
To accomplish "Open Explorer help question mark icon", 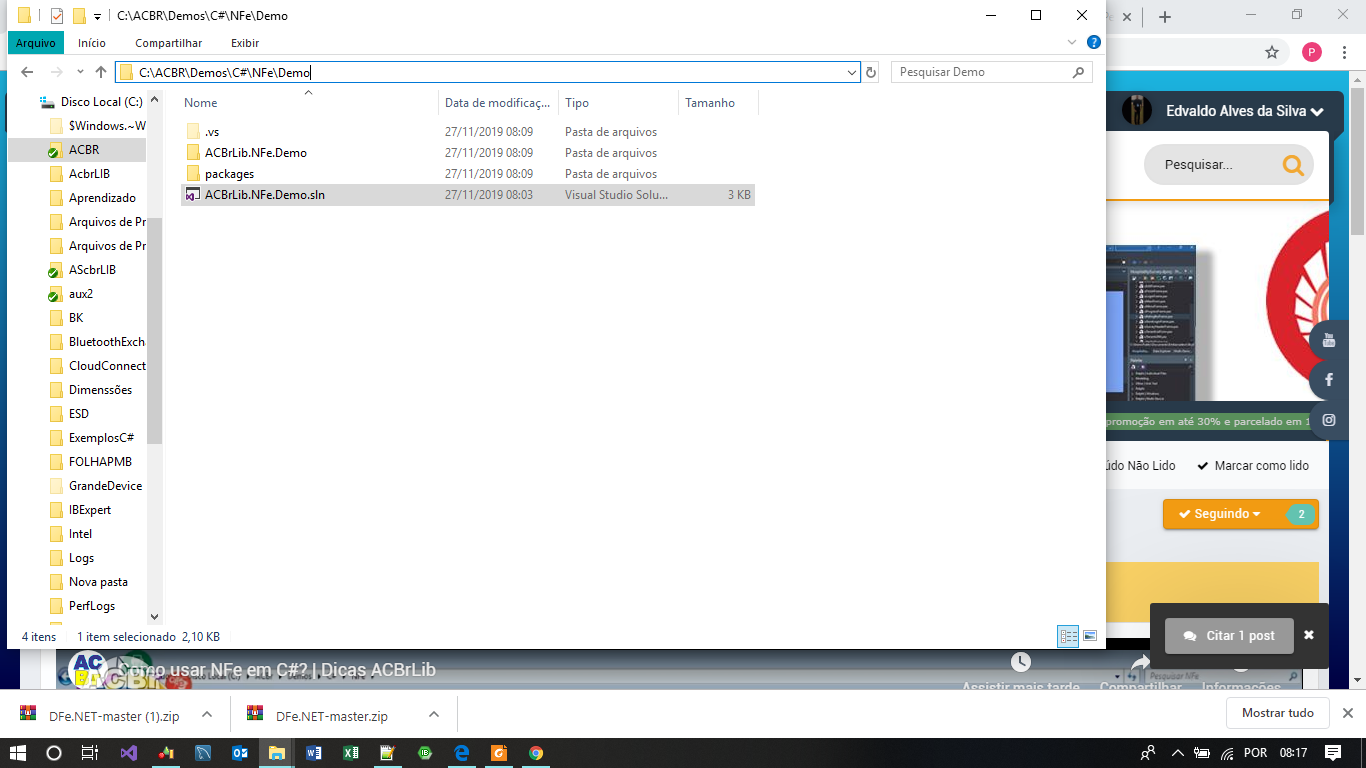I will click(x=1094, y=42).
